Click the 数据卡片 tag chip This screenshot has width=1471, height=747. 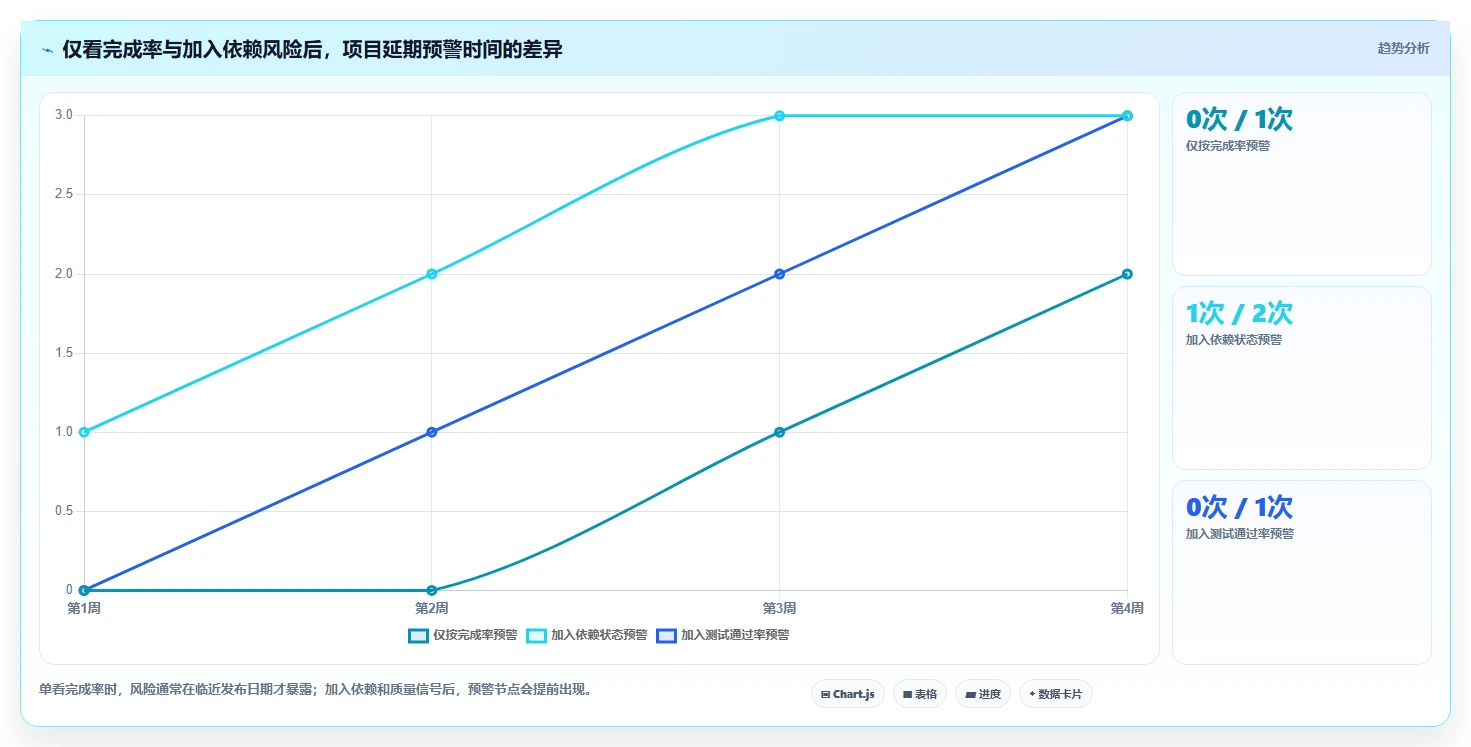tap(1056, 694)
